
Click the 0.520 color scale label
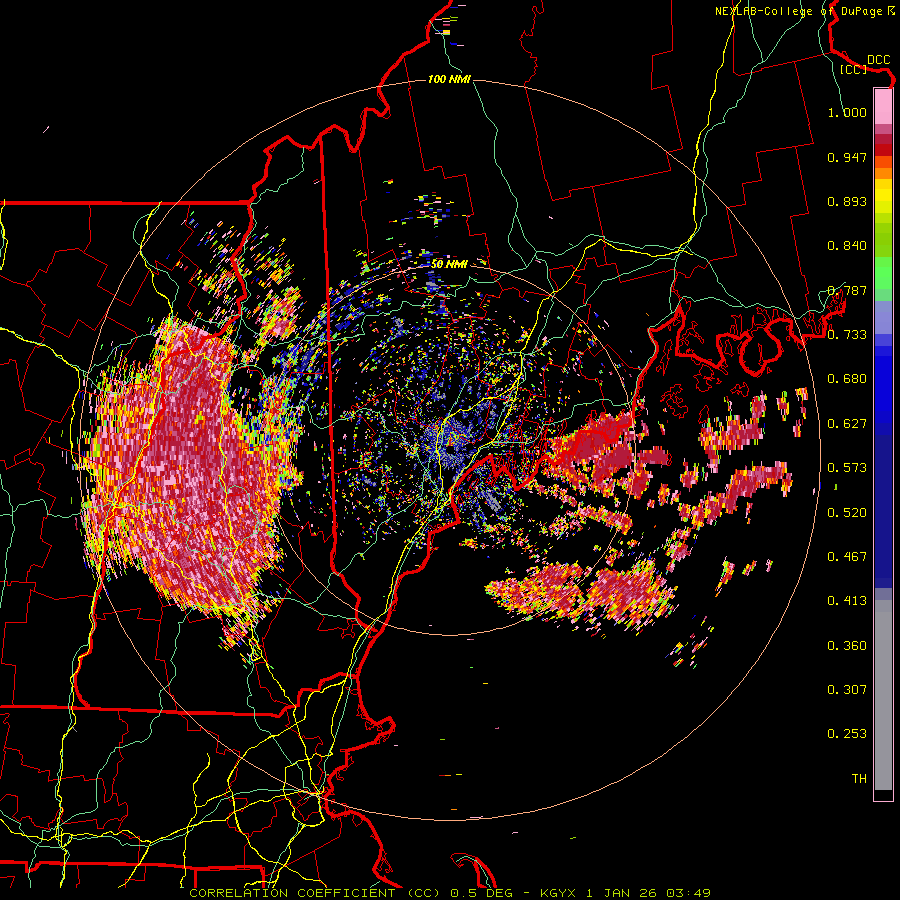[847, 513]
